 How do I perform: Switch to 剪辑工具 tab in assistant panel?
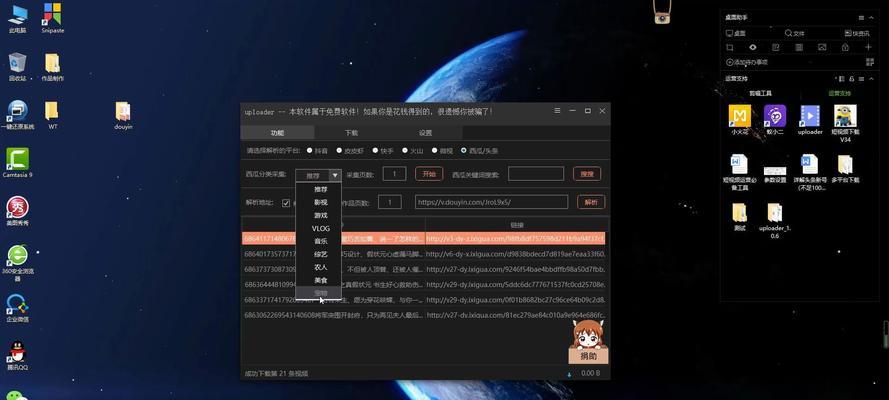pyautogui.click(x=760, y=93)
